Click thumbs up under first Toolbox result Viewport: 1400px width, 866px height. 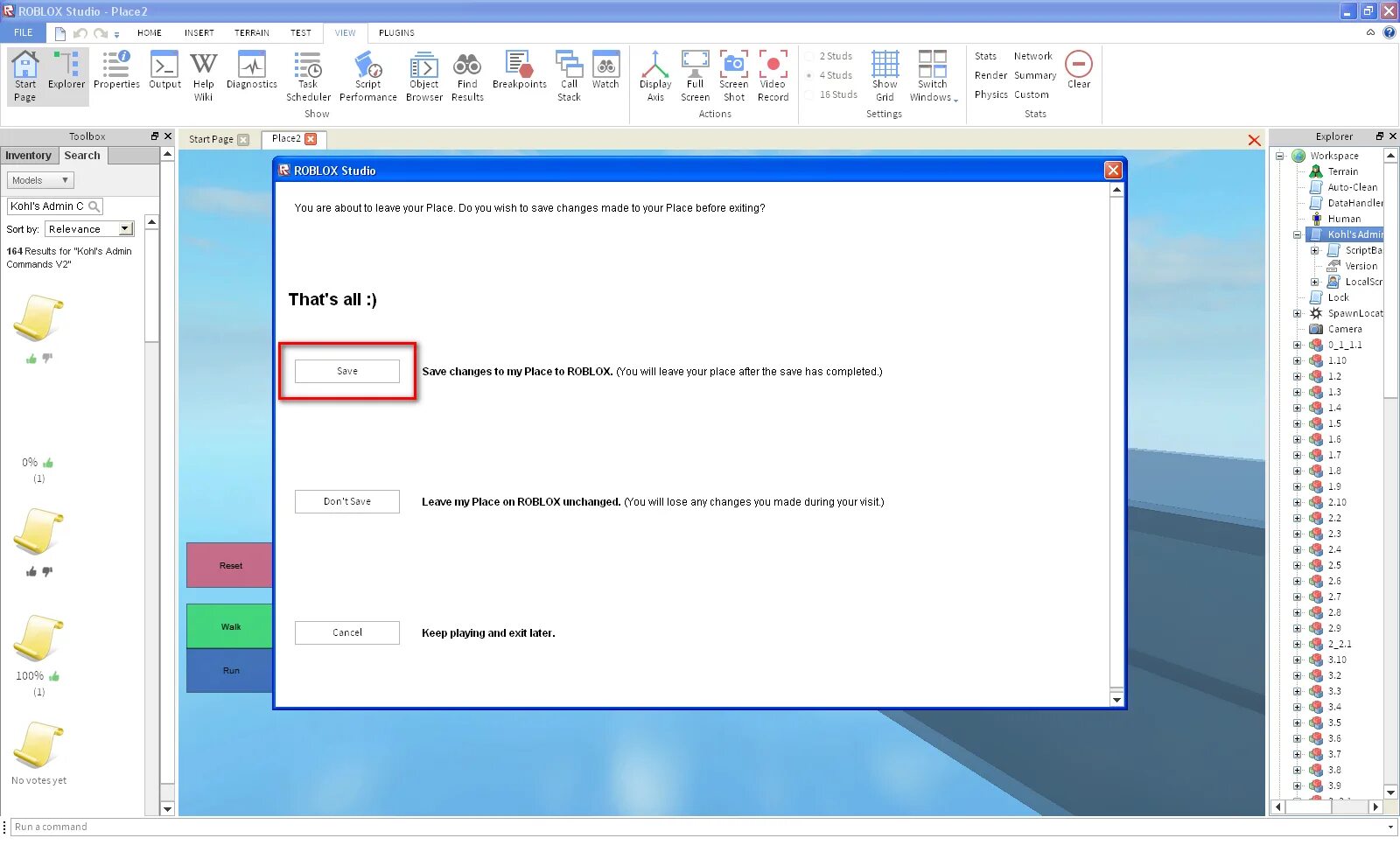31,359
